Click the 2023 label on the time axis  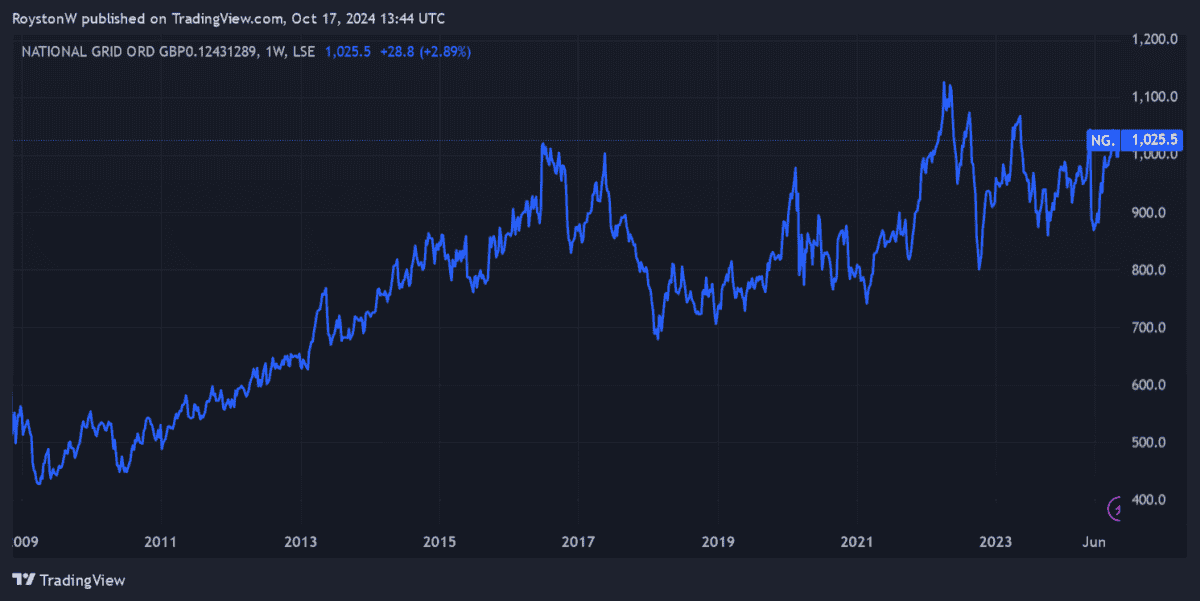996,543
